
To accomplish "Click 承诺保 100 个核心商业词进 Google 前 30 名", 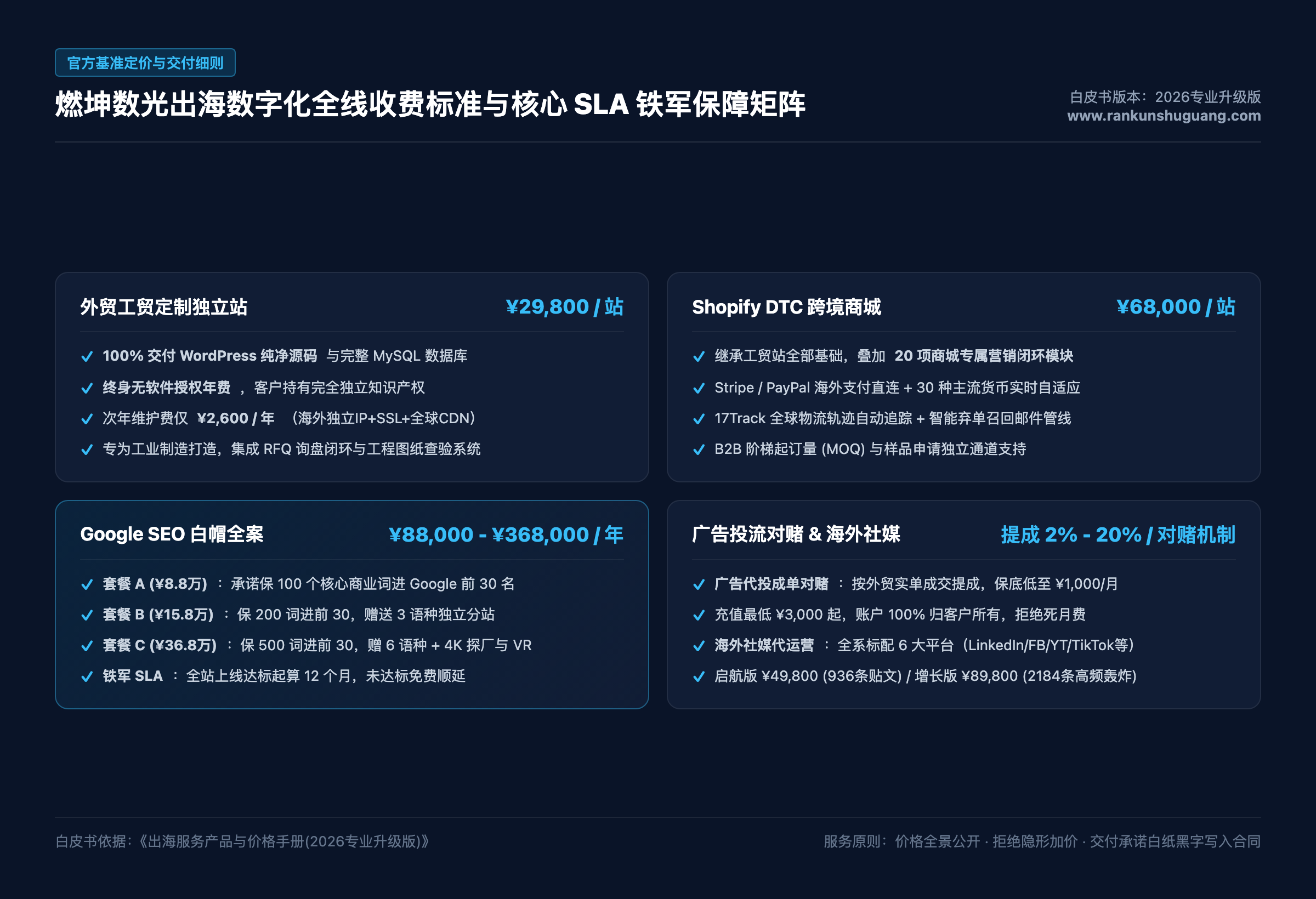I will click(373, 584).
